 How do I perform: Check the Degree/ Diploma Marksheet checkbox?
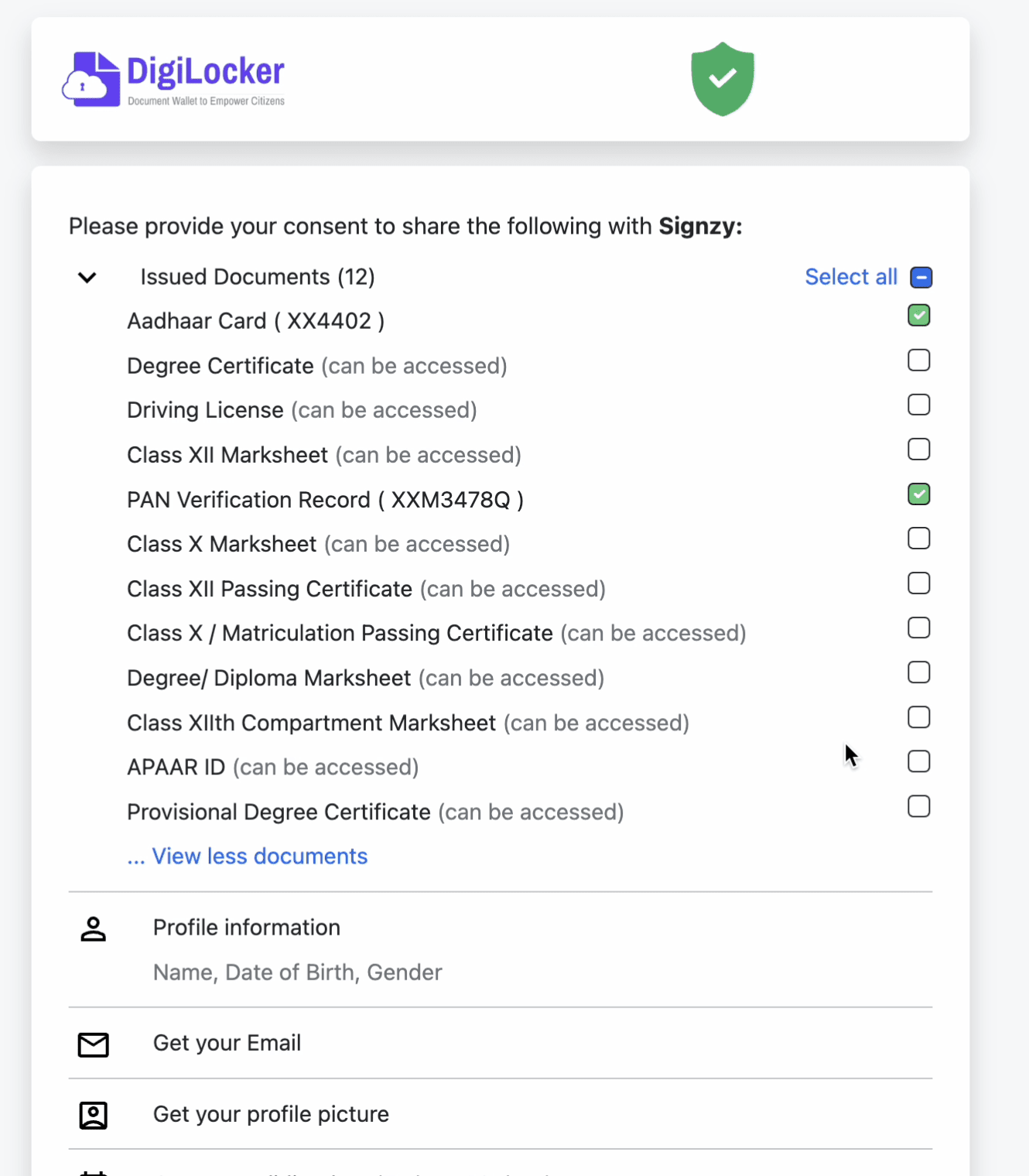click(918, 672)
